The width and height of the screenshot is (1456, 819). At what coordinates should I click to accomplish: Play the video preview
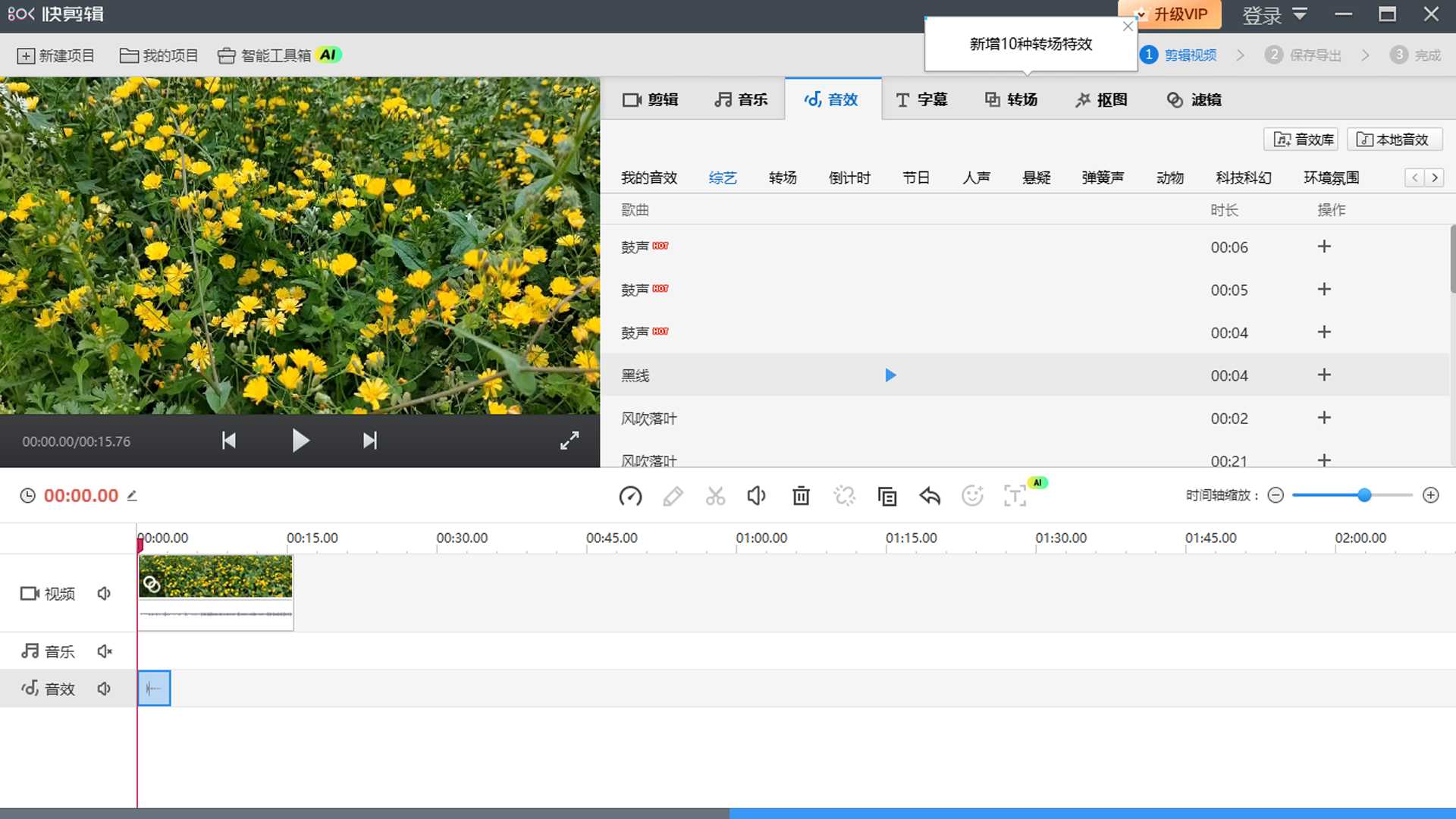(x=300, y=441)
